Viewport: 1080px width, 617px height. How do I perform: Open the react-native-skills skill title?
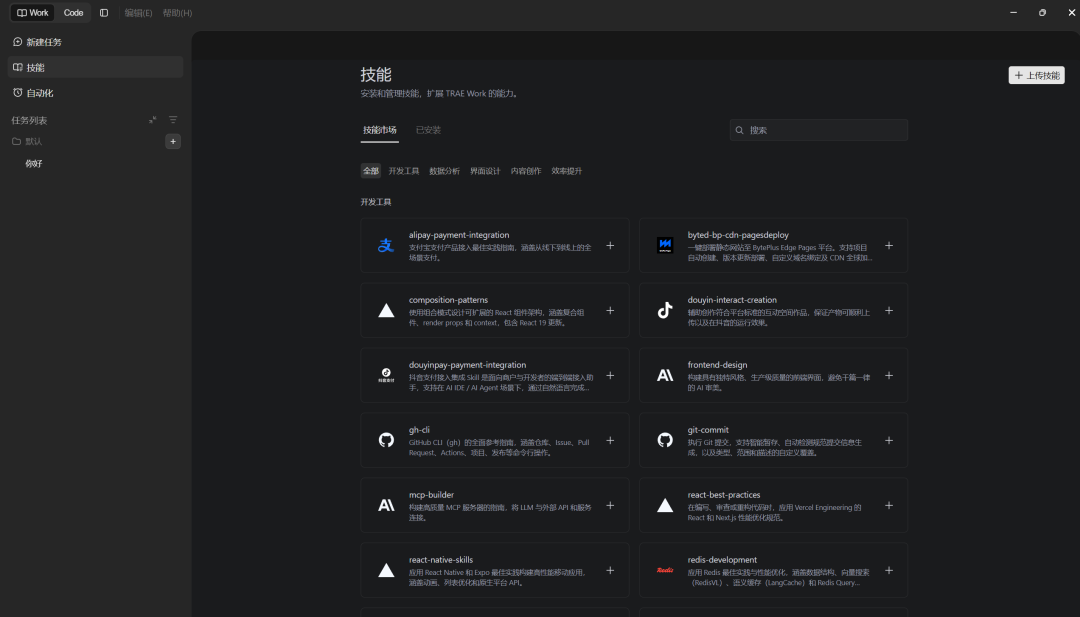coord(441,560)
